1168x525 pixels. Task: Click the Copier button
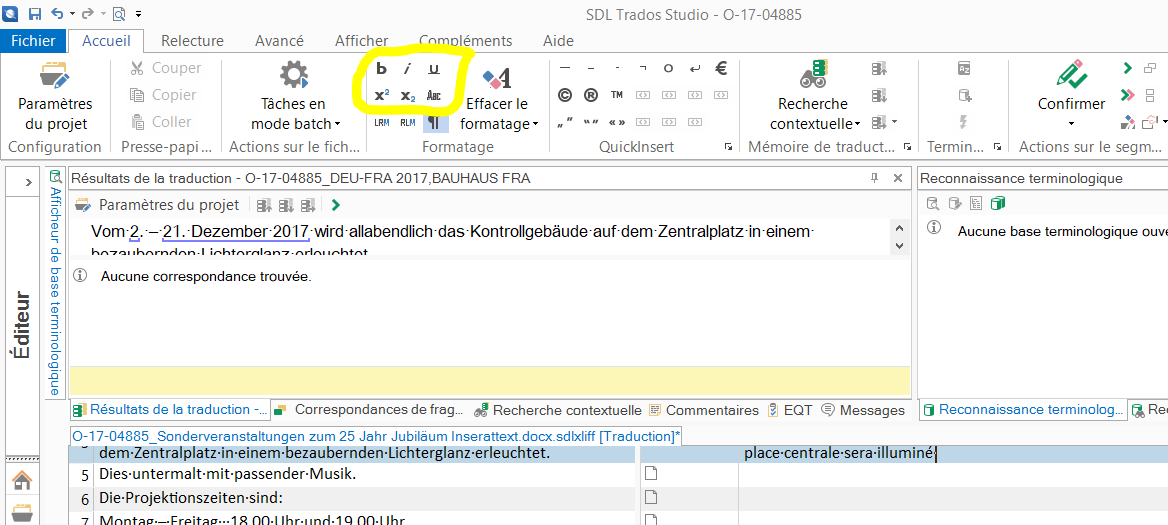(x=162, y=95)
